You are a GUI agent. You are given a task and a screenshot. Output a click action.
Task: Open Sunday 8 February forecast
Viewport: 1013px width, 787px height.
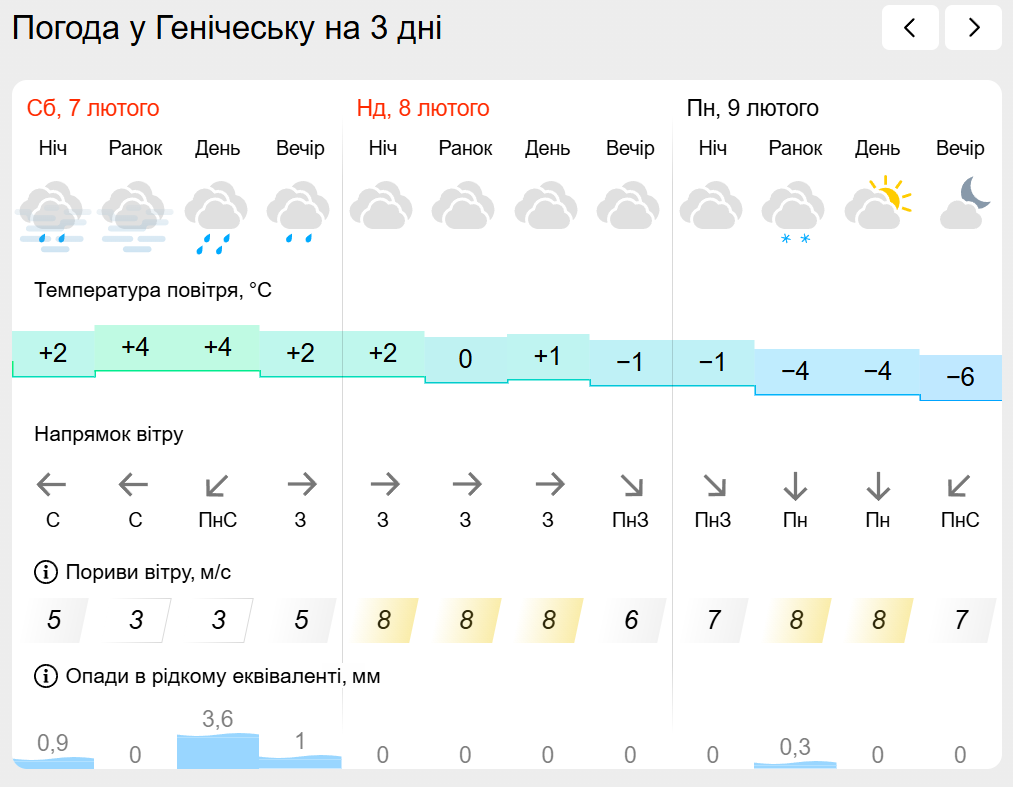[423, 108]
